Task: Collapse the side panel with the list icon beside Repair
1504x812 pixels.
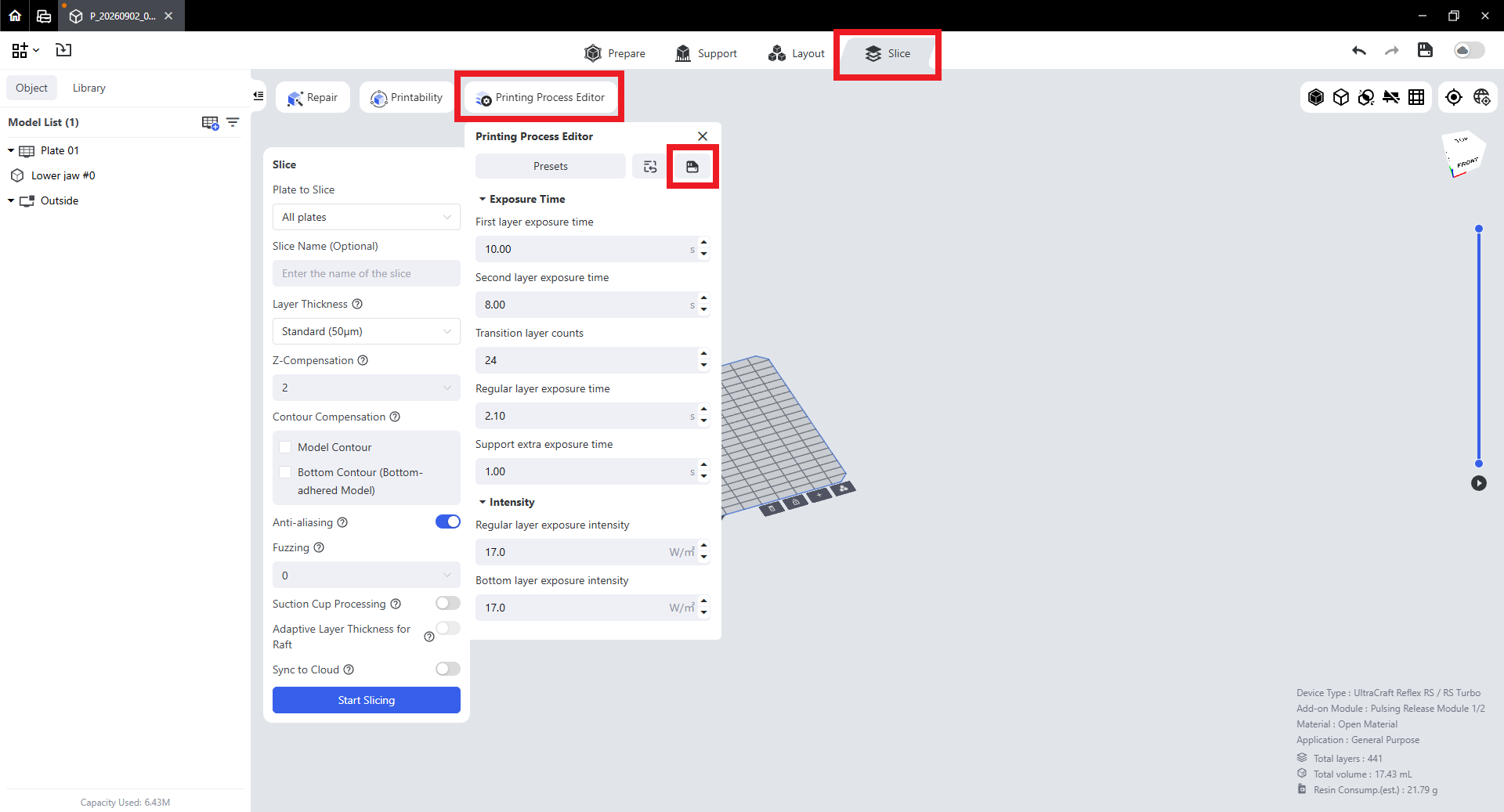Action: pyautogui.click(x=258, y=96)
